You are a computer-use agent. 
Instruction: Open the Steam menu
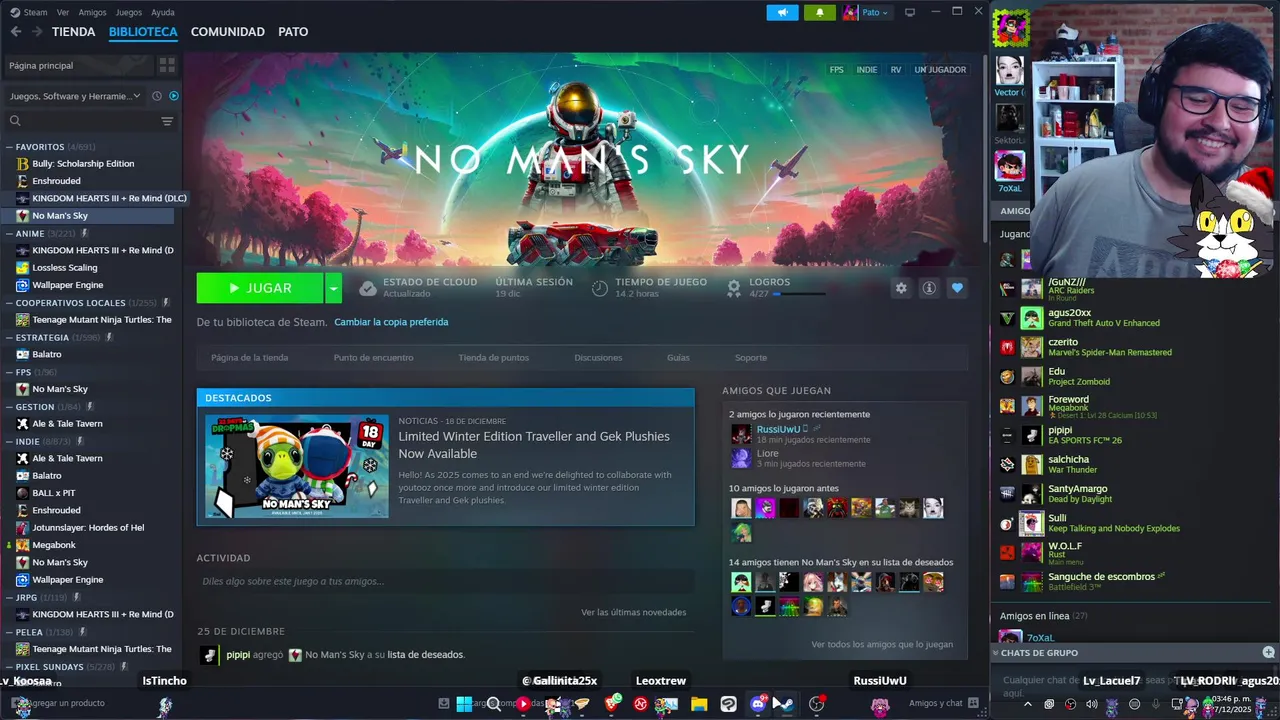click(35, 12)
